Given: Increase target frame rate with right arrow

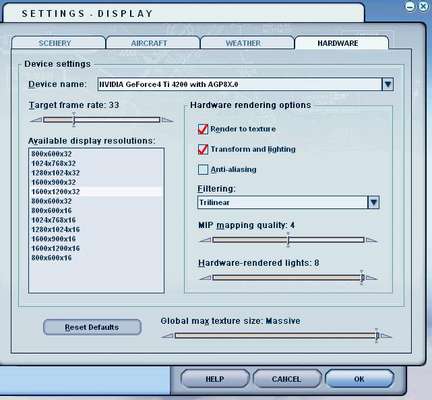Looking at the screenshot, I should pos(167,120).
